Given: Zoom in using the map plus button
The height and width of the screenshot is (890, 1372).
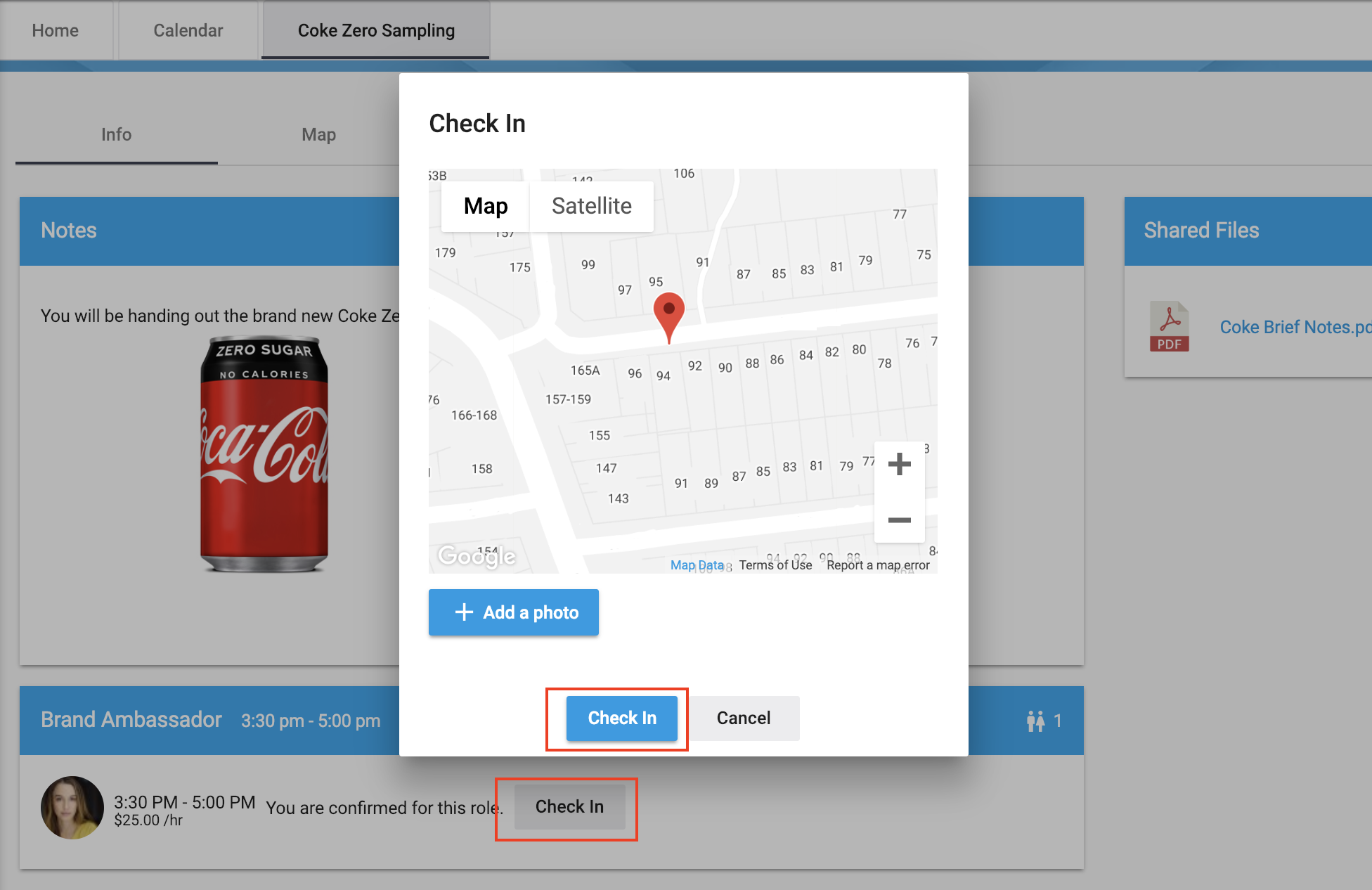Looking at the screenshot, I should pos(899,464).
